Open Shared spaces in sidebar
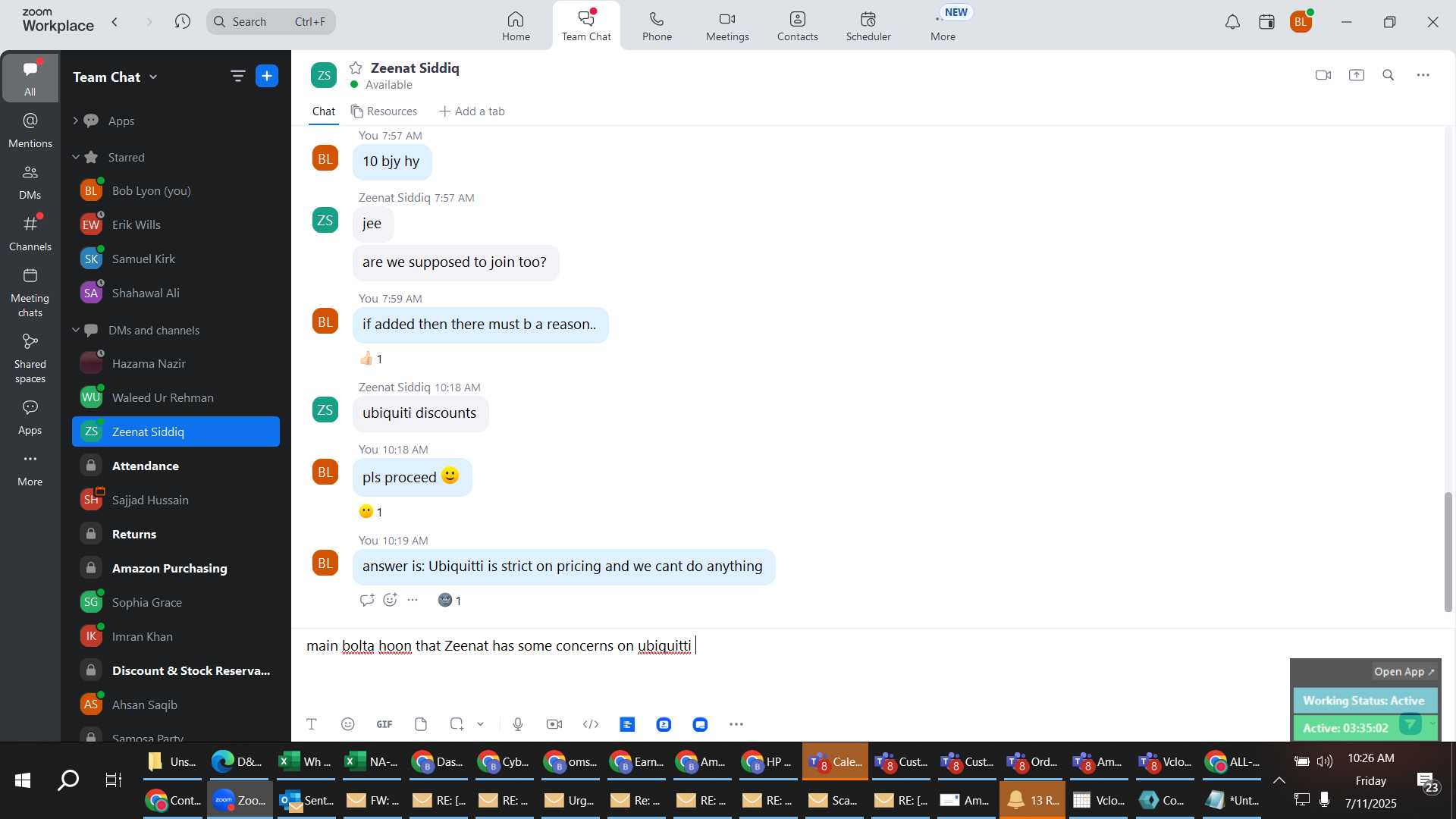The width and height of the screenshot is (1456, 819). pyautogui.click(x=30, y=358)
